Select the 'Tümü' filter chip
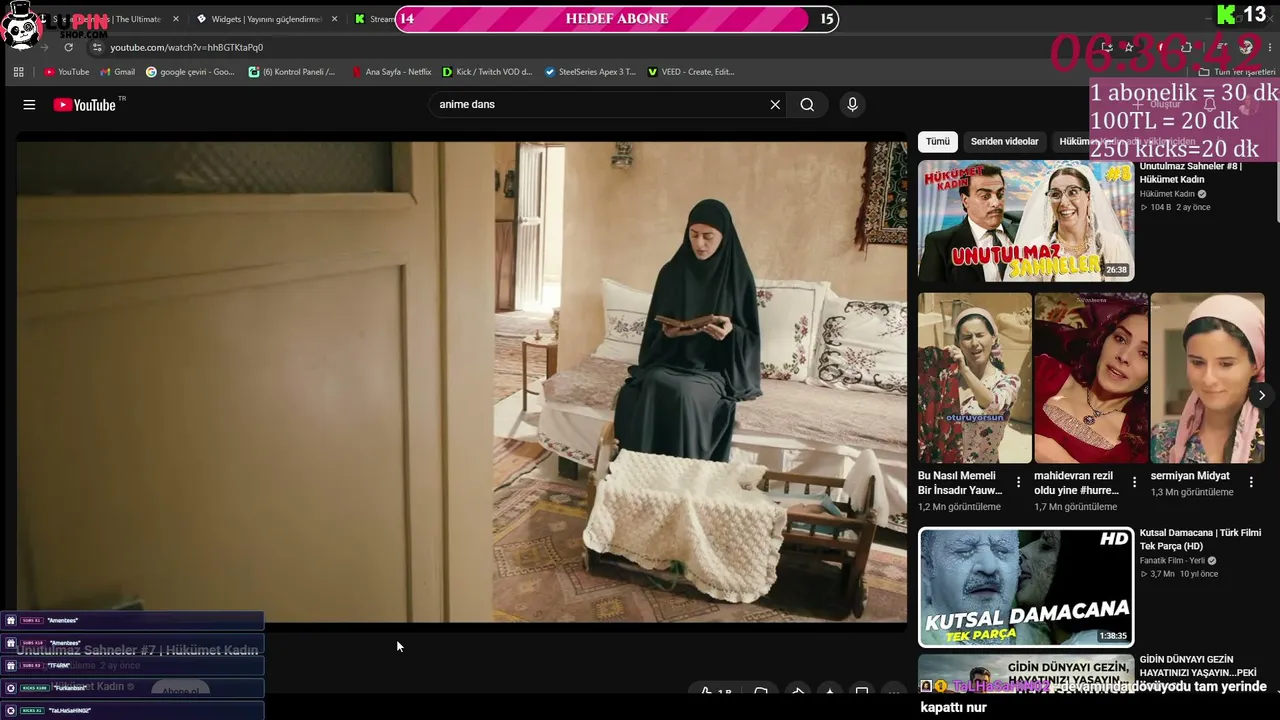The height and width of the screenshot is (720, 1280). tap(938, 142)
